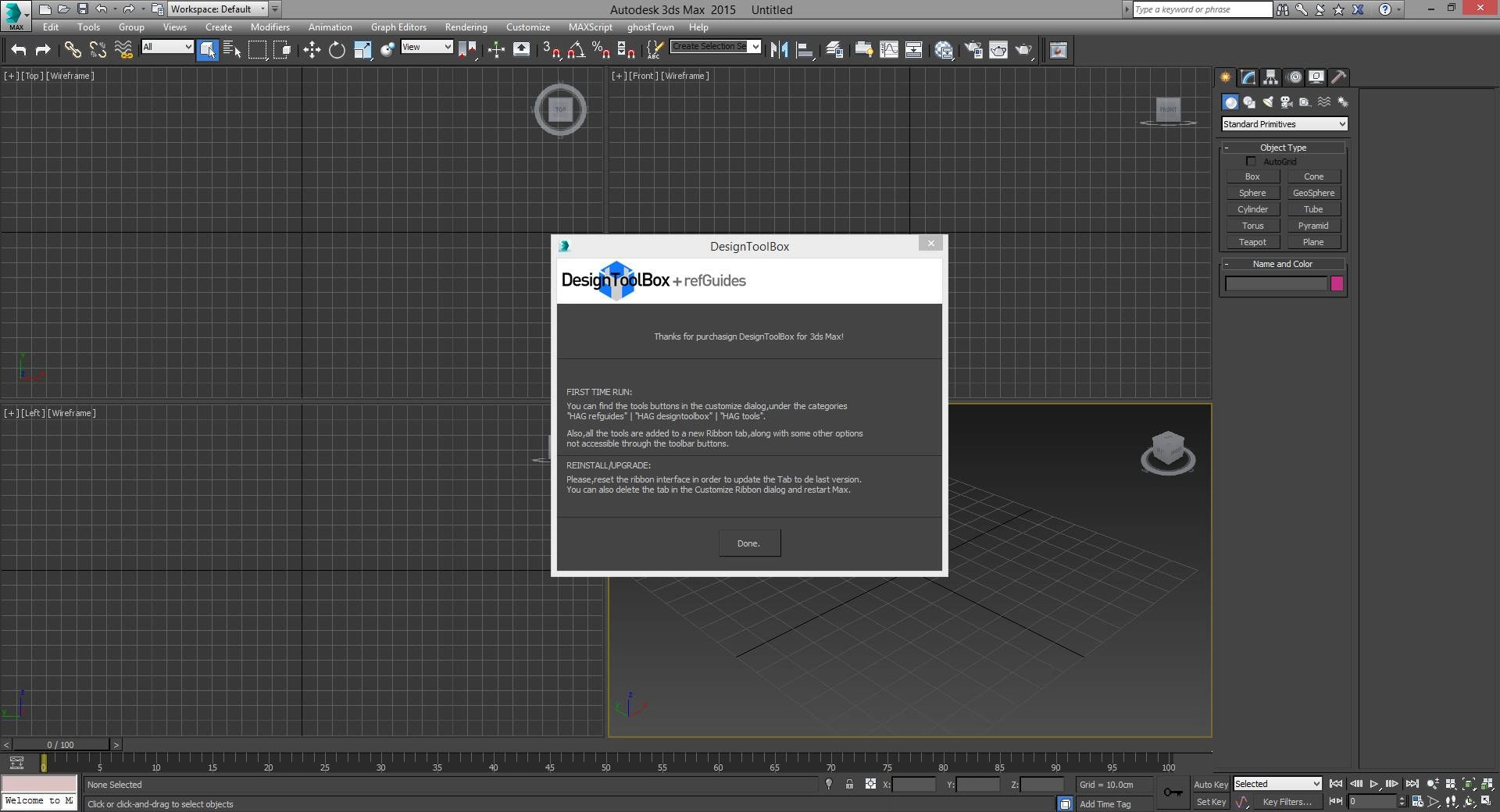The image size is (1500, 812).
Task: Open Select by Name list
Action: coord(232,50)
